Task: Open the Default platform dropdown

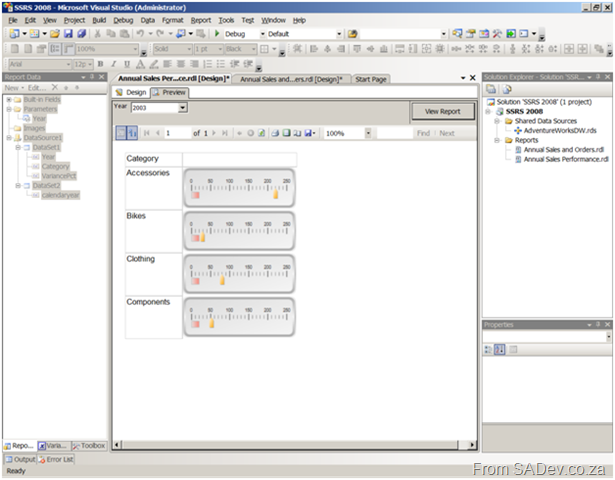Action: (339, 34)
